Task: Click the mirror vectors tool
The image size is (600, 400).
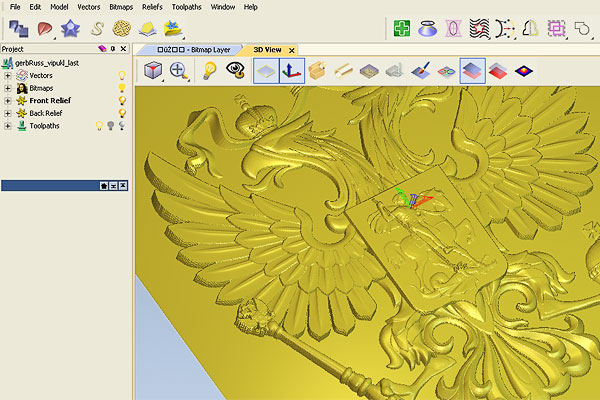Action: coord(530,29)
